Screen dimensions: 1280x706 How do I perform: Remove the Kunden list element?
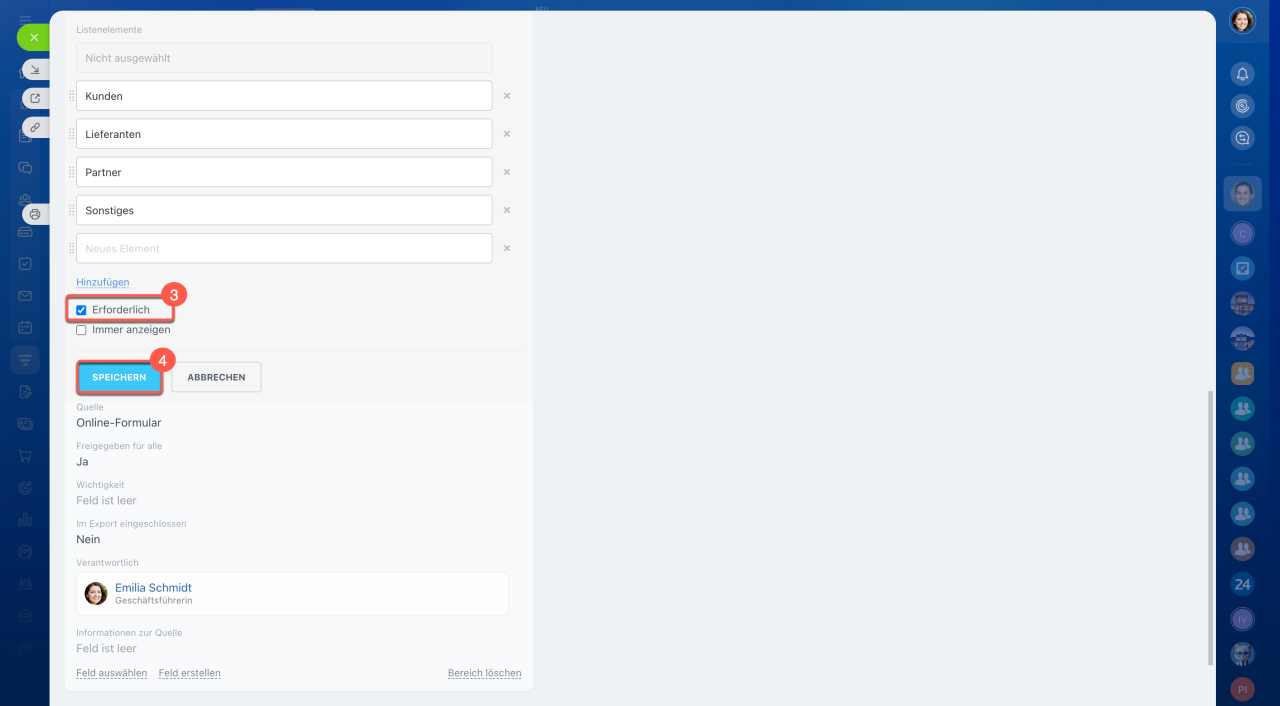(507, 96)
